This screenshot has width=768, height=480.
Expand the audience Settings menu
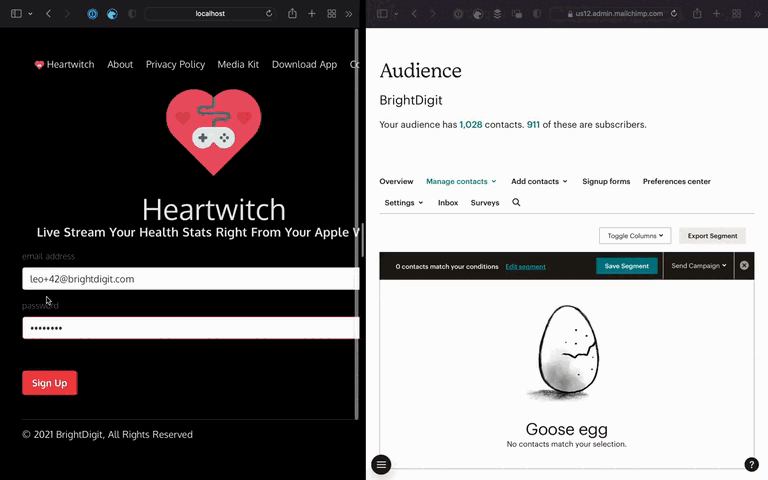404,203
